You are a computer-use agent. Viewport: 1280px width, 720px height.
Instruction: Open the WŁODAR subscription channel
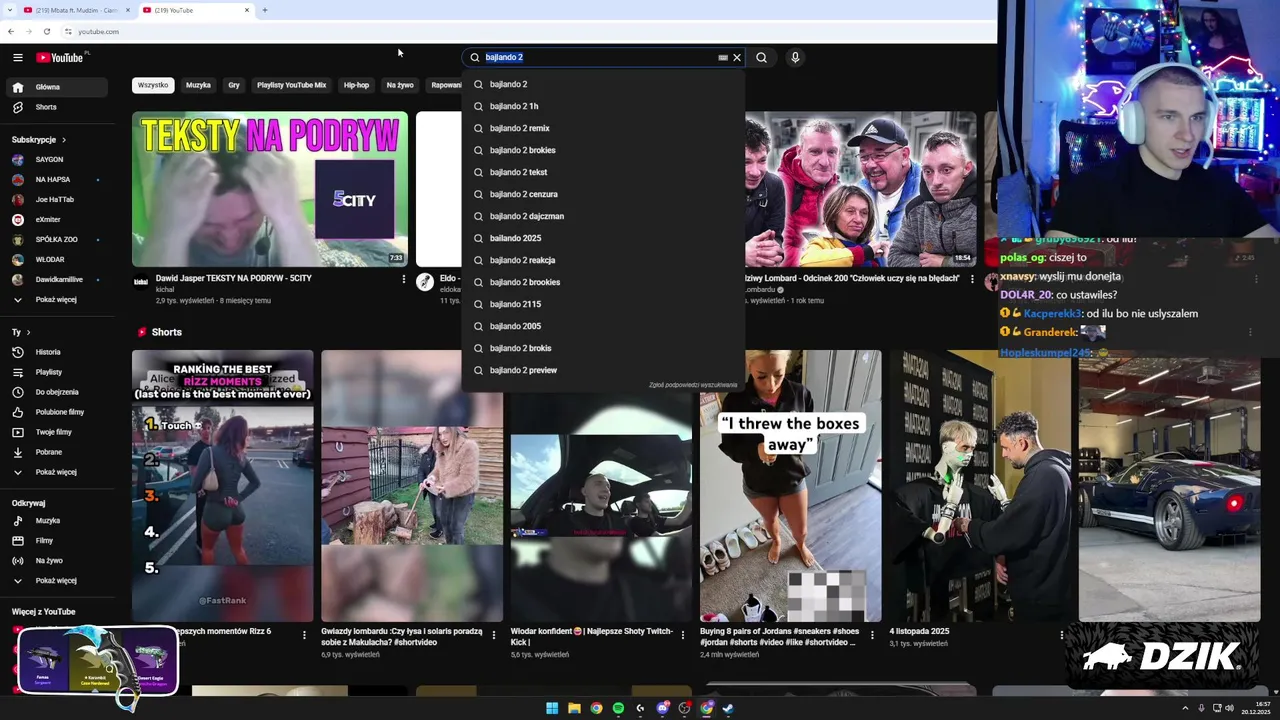click(58, 260)
